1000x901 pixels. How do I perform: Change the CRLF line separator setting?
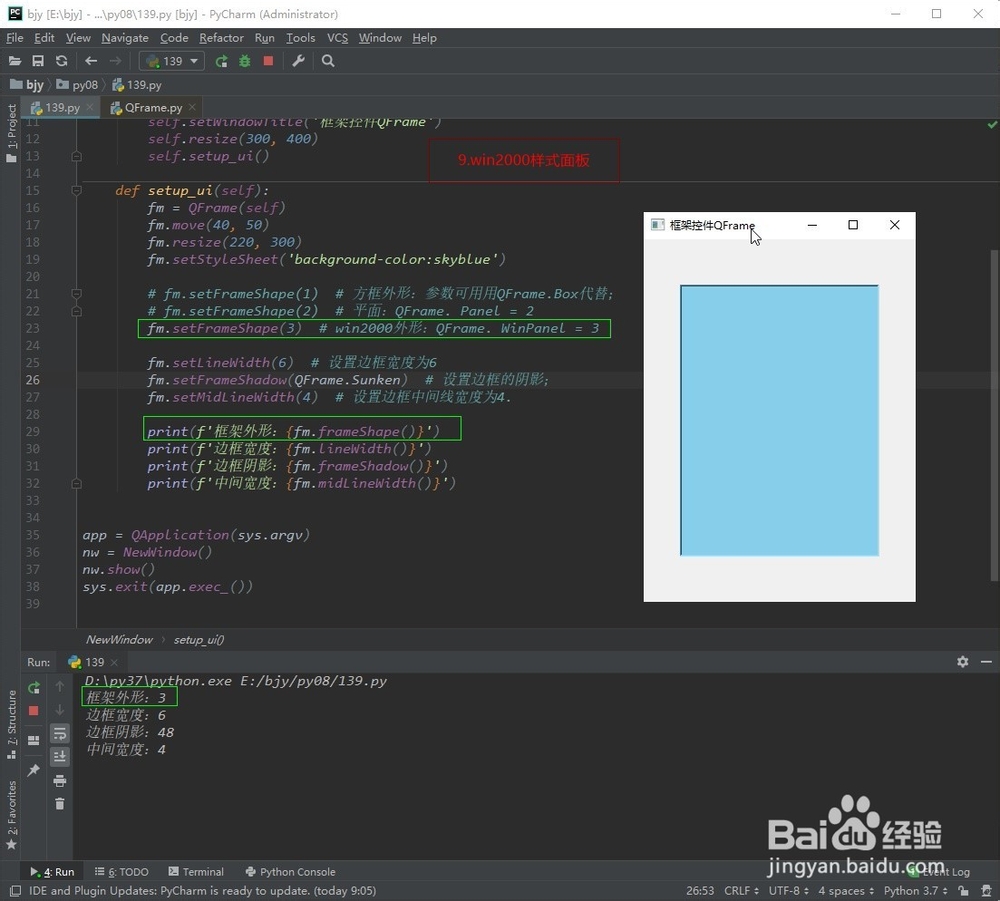click(741, 890)
